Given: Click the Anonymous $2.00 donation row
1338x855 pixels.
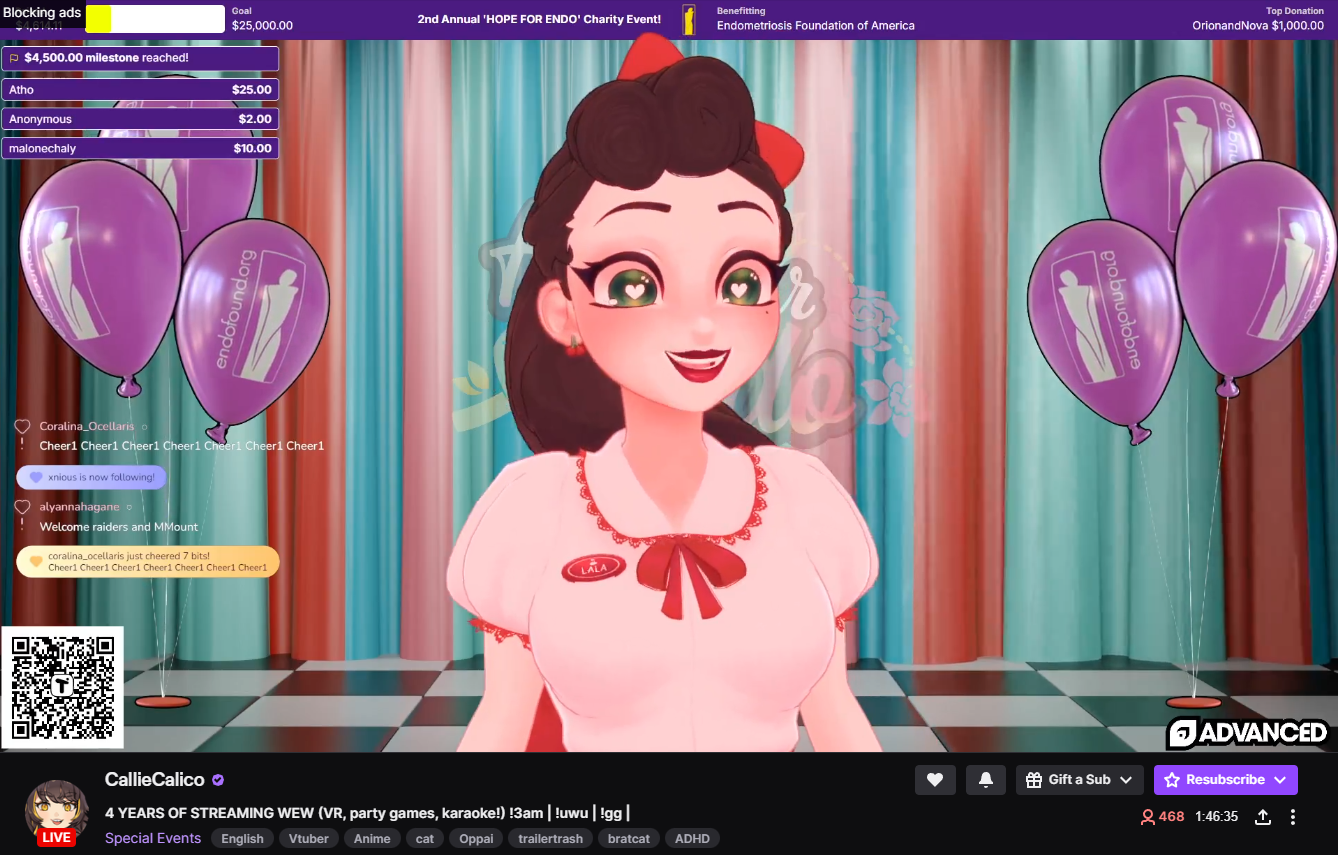Looking at the screenshot, I should (x=140, y=119).
